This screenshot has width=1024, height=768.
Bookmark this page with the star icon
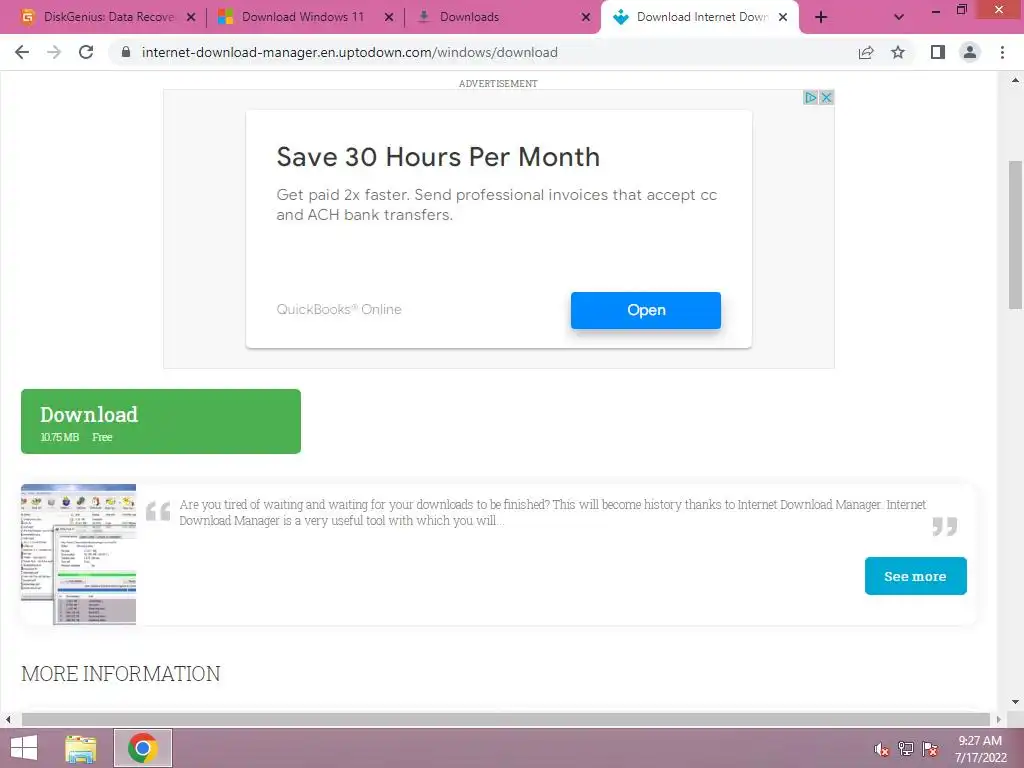[x=898, y=52]
